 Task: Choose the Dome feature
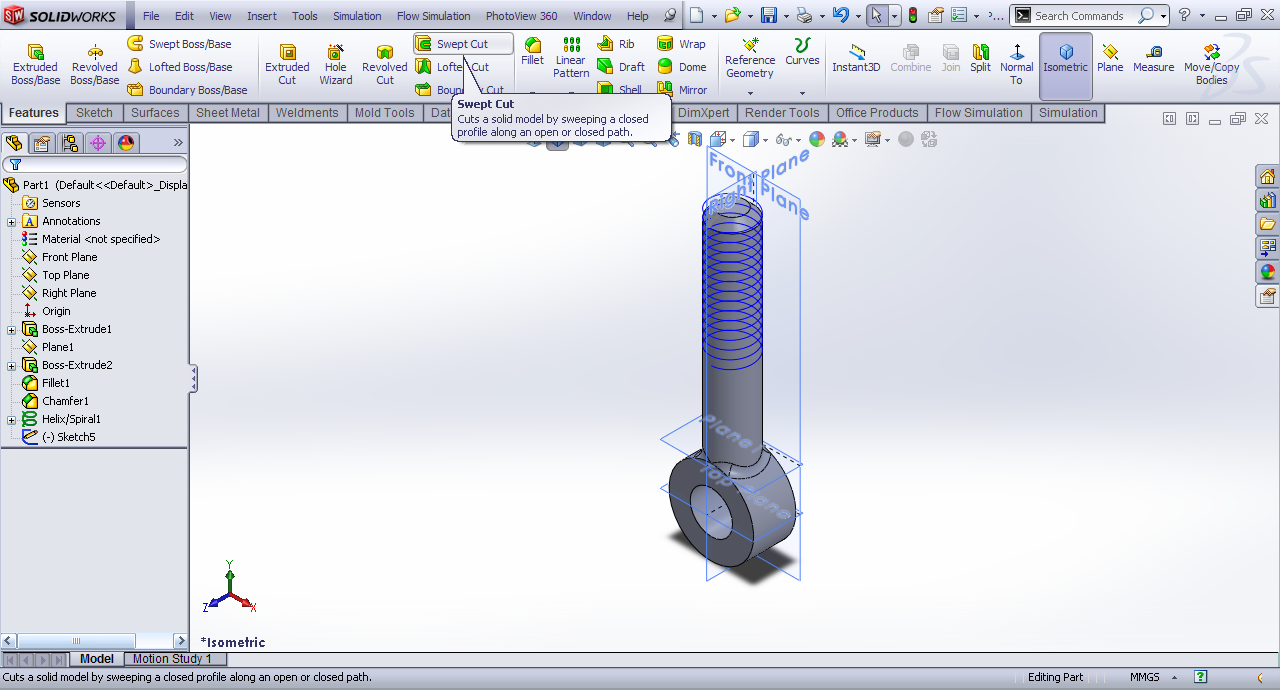point(681,67)
